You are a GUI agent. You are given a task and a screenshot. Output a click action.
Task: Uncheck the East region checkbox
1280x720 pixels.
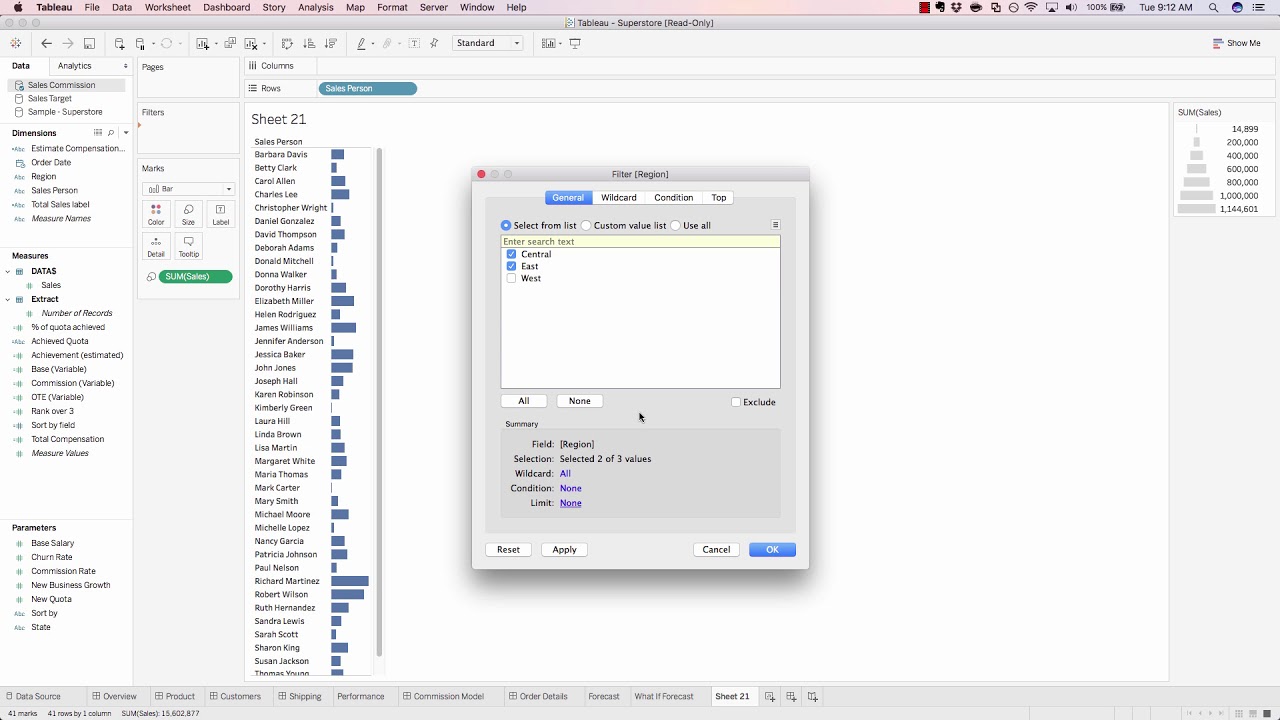(x=511, y=266)
